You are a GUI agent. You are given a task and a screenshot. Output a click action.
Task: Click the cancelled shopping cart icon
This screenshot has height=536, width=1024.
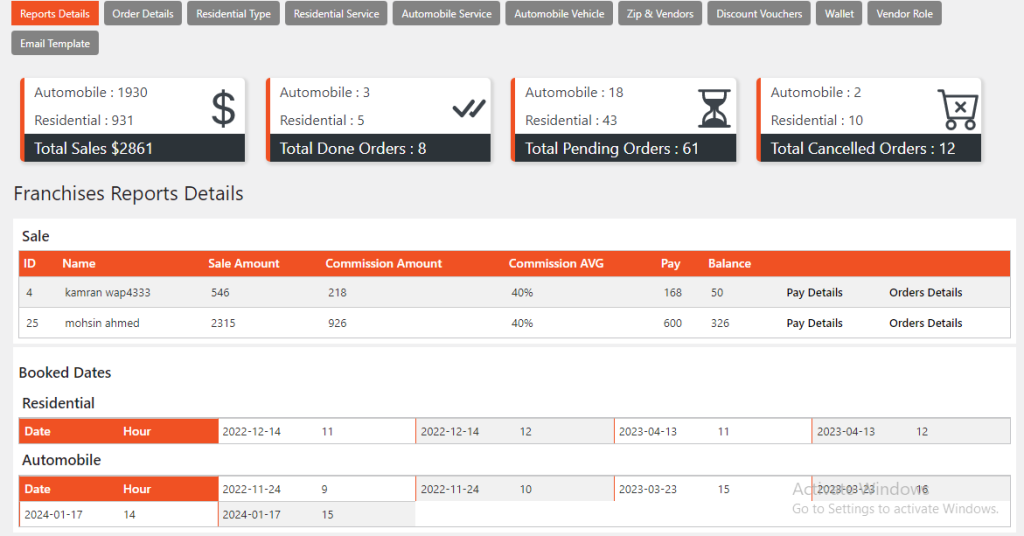[957, 108]
